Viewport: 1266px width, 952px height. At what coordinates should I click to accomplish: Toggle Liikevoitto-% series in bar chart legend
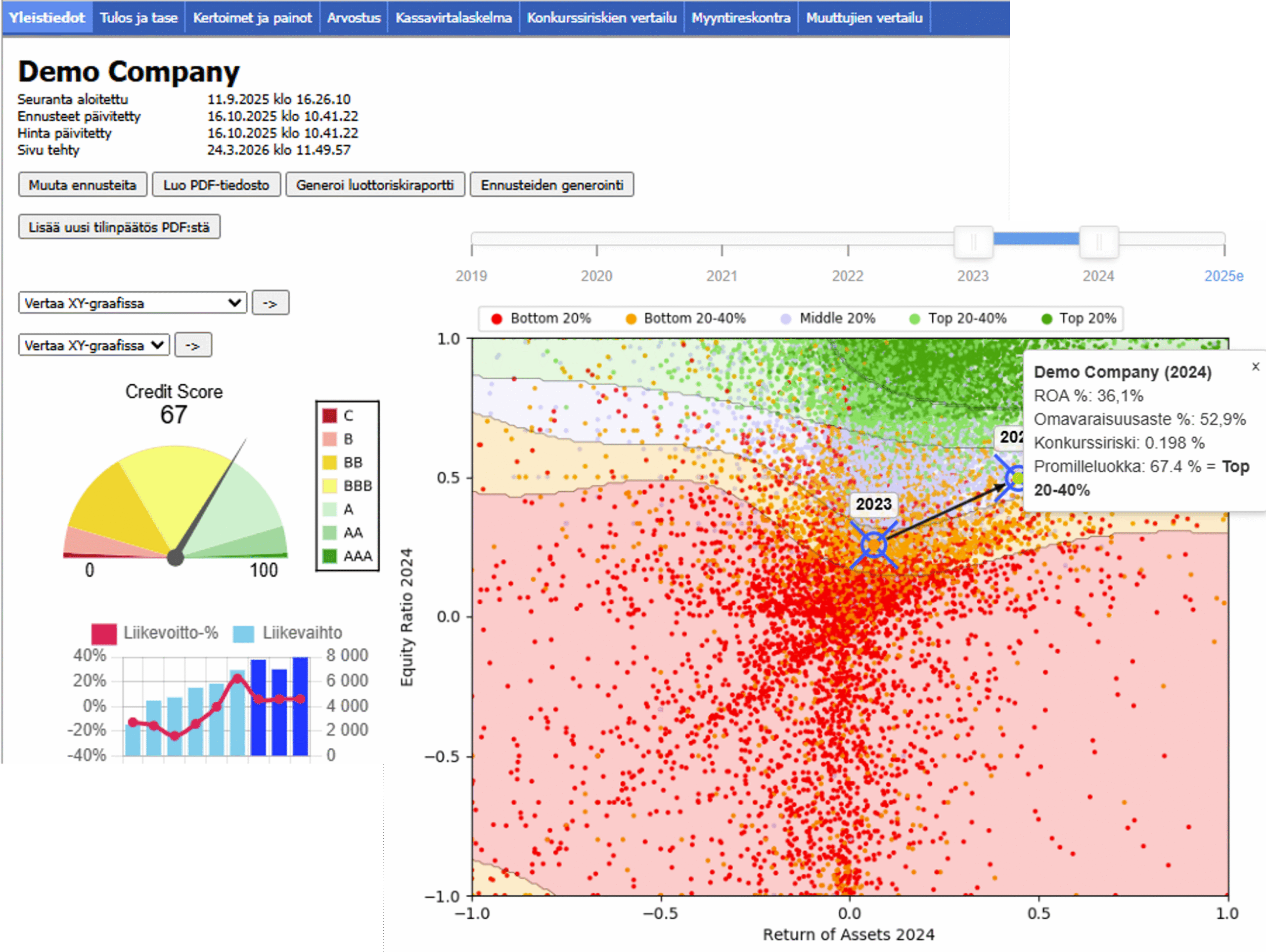pyautogui.click(x=154, y=633)
